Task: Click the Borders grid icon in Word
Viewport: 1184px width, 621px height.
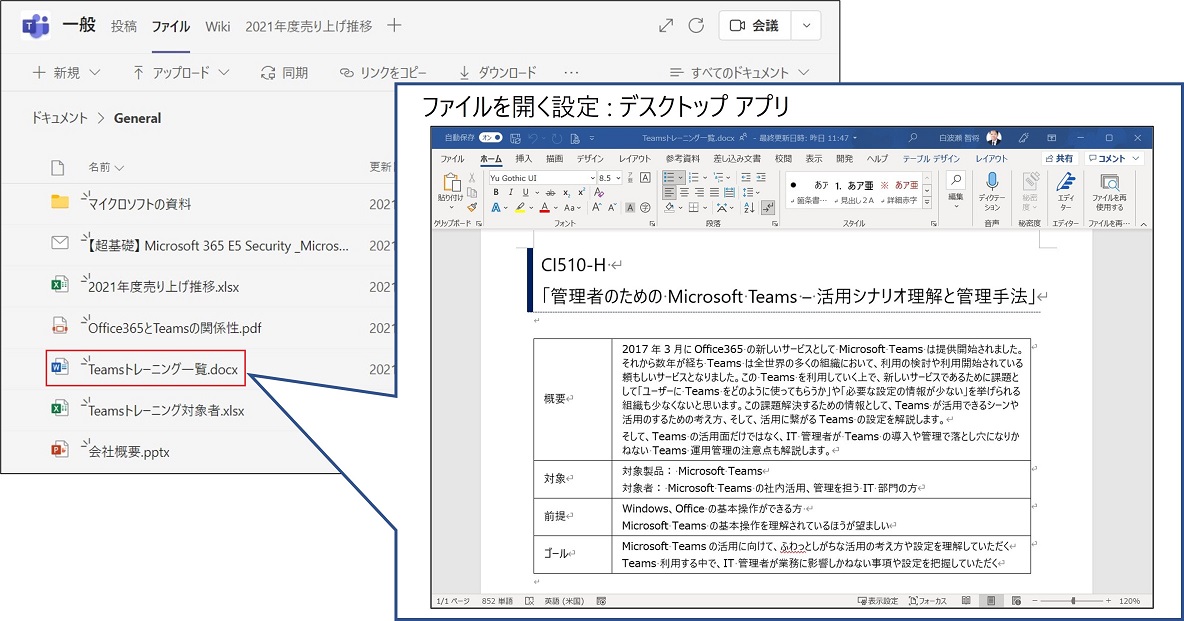Action: click(693, 208)
